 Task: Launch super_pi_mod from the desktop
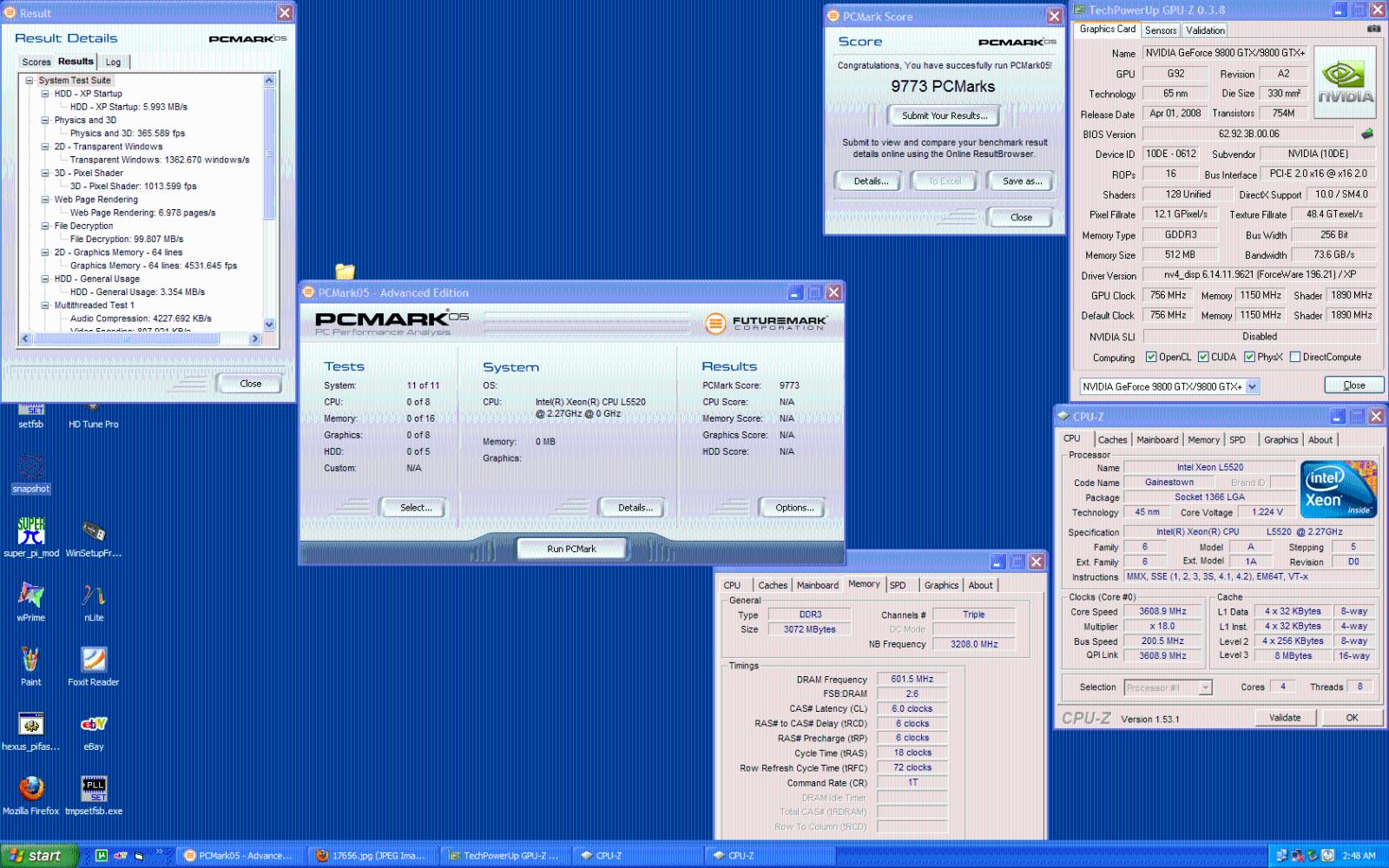[x=31, y=537]
